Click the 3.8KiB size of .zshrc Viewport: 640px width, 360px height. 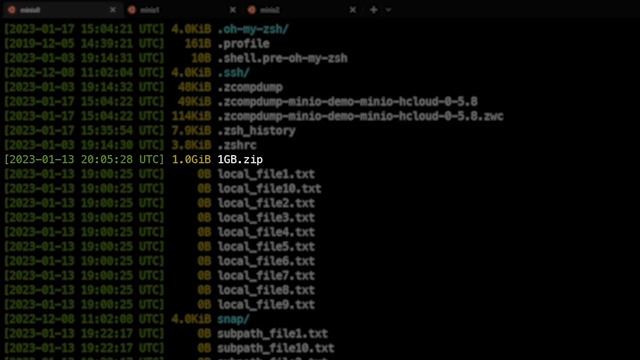click(x=191, y=145)
